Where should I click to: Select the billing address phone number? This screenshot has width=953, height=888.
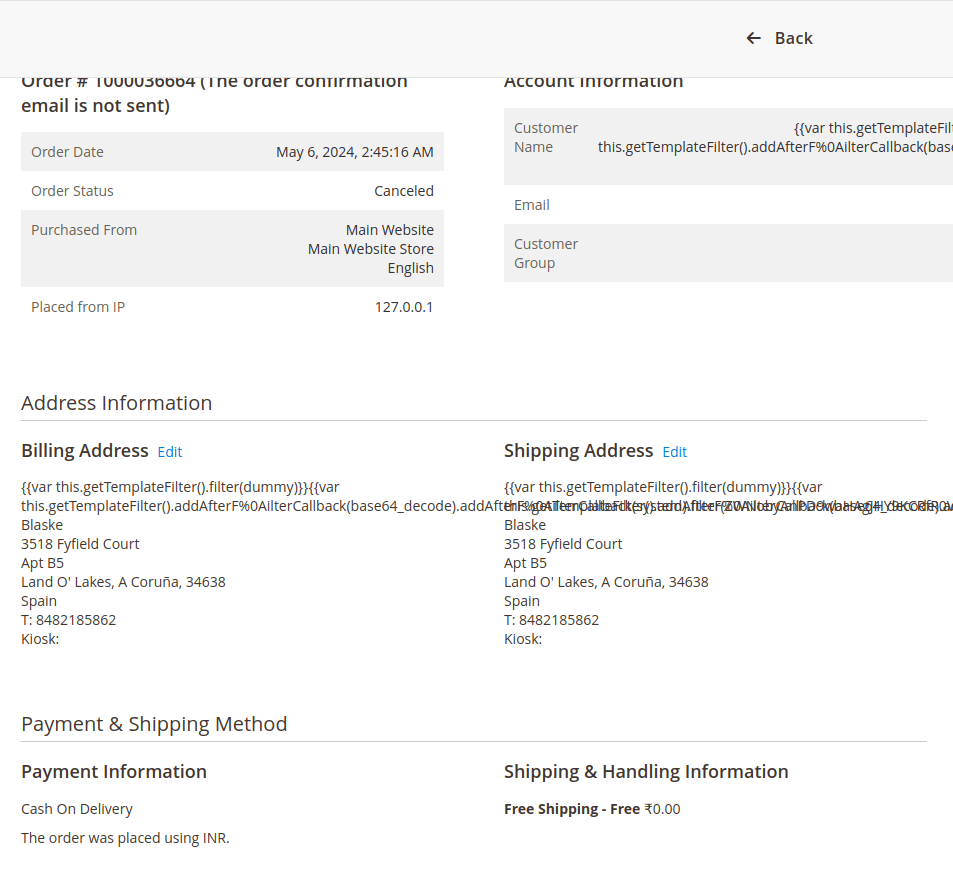[x=69, y=620]
